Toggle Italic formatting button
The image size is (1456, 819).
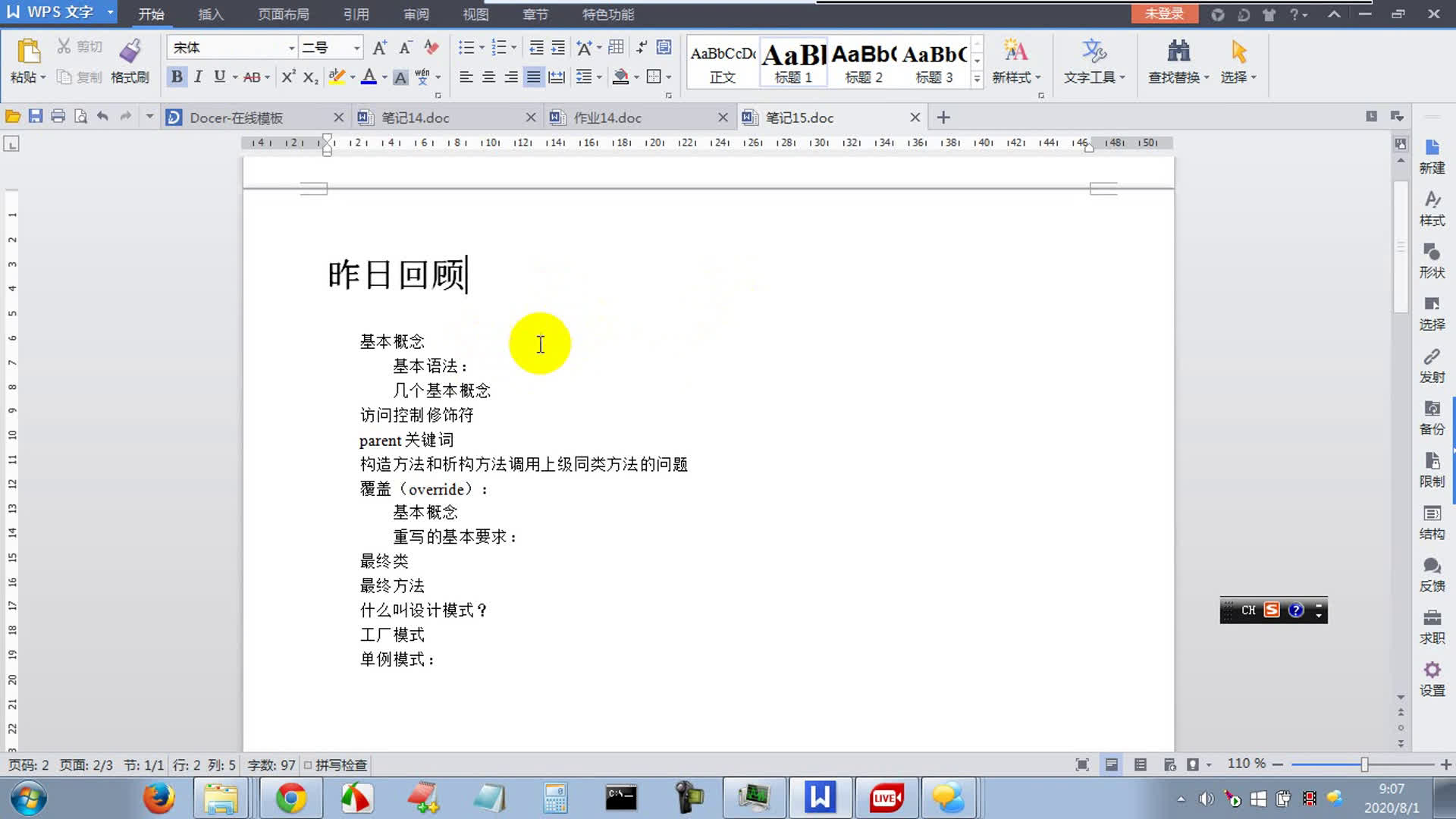tap(198, 77)
